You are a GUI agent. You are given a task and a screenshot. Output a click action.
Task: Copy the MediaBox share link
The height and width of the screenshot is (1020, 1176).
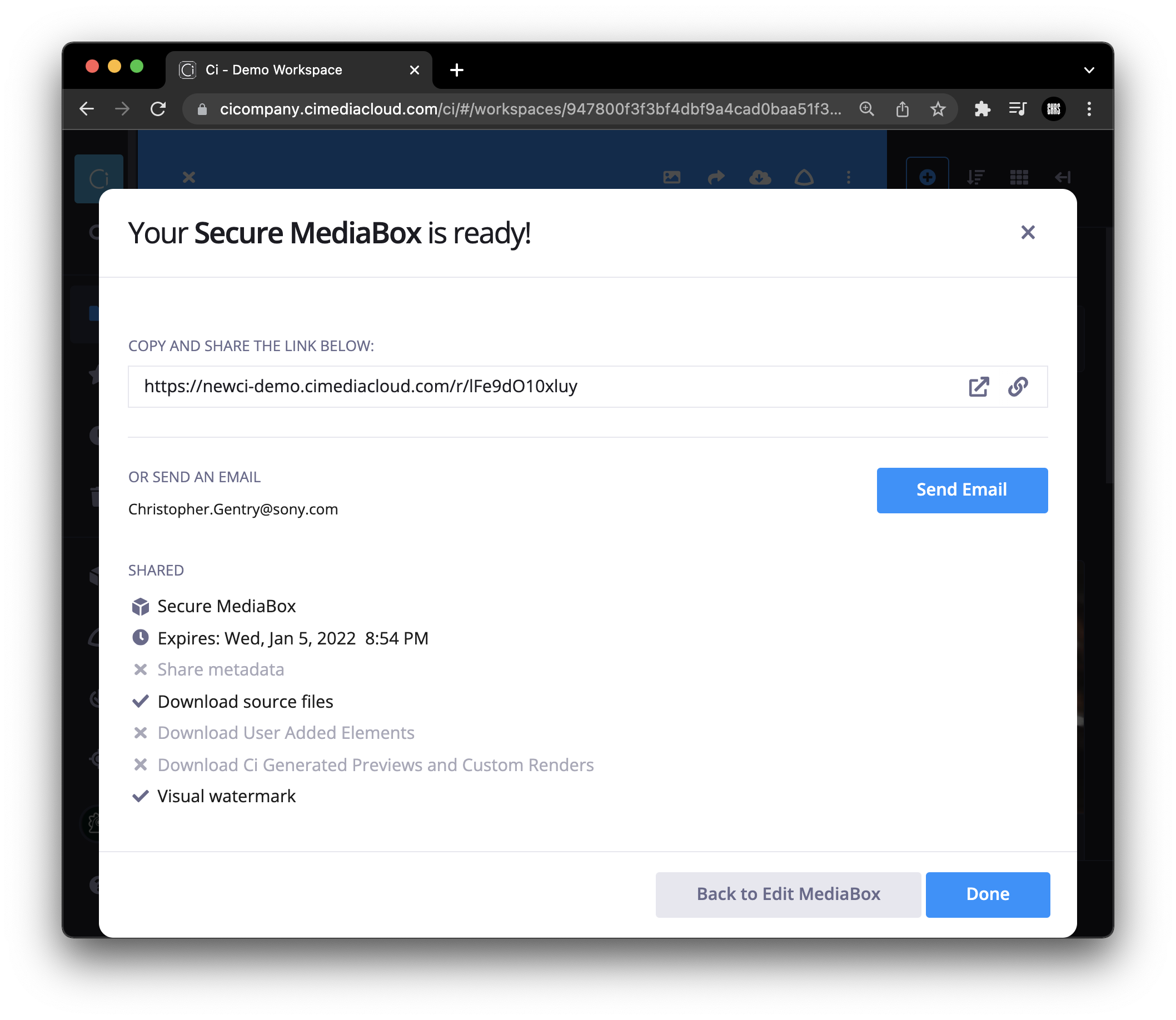[x=1018, y=387]
